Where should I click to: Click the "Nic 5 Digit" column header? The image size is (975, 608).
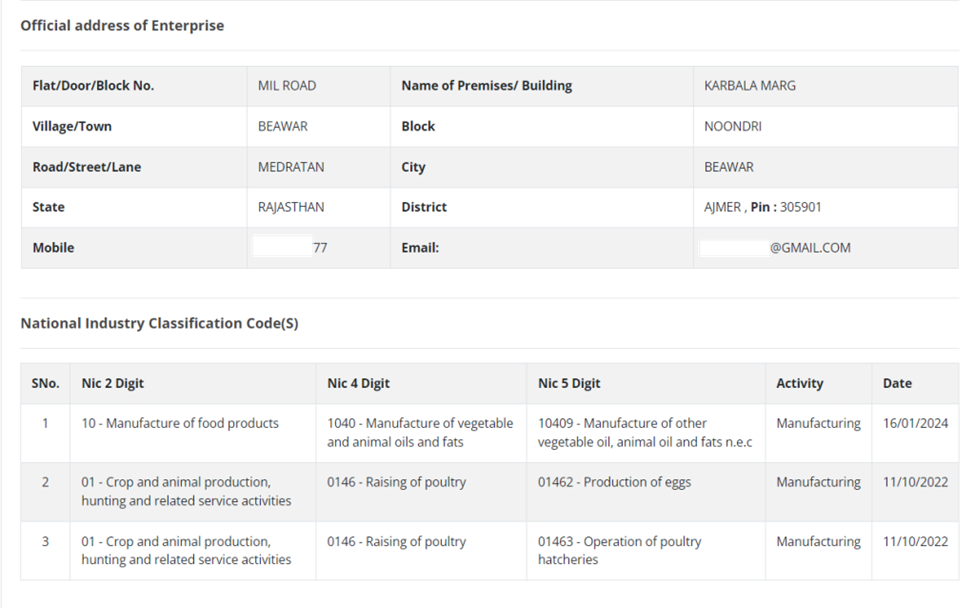[x=569, y=383]
